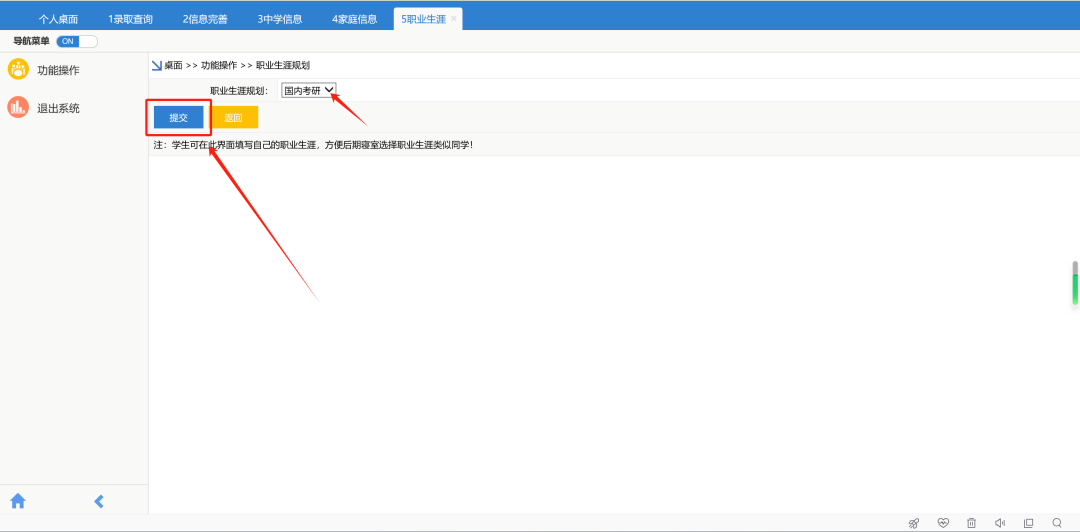Screen dimensions: 1080x532
Task: Click the heart-rate health icon
Action: 942,522
